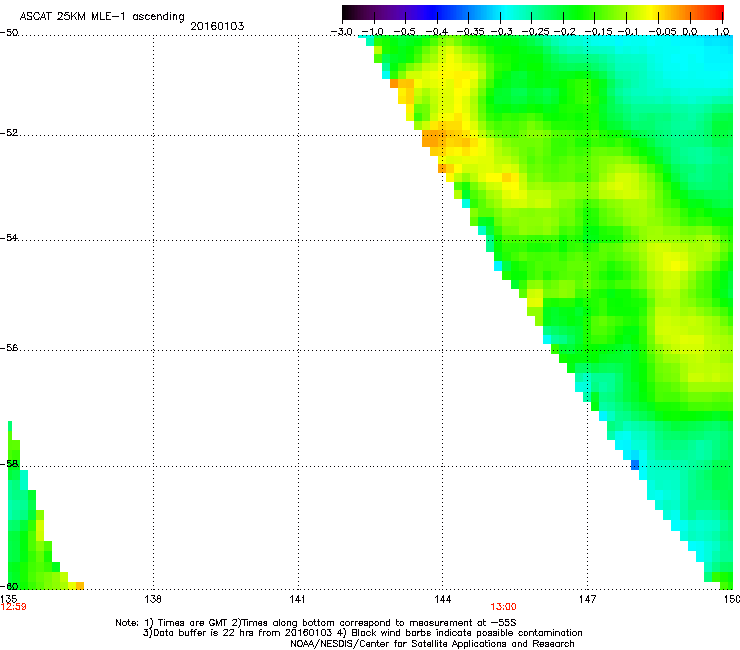Click the -3.0 colorbar label

pos(342,32)
